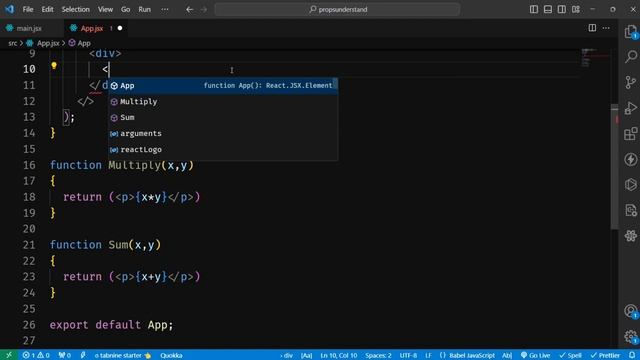Click App symbol in the breadcrumb
Screen dimensions: 640x360
tap(84, 43)
